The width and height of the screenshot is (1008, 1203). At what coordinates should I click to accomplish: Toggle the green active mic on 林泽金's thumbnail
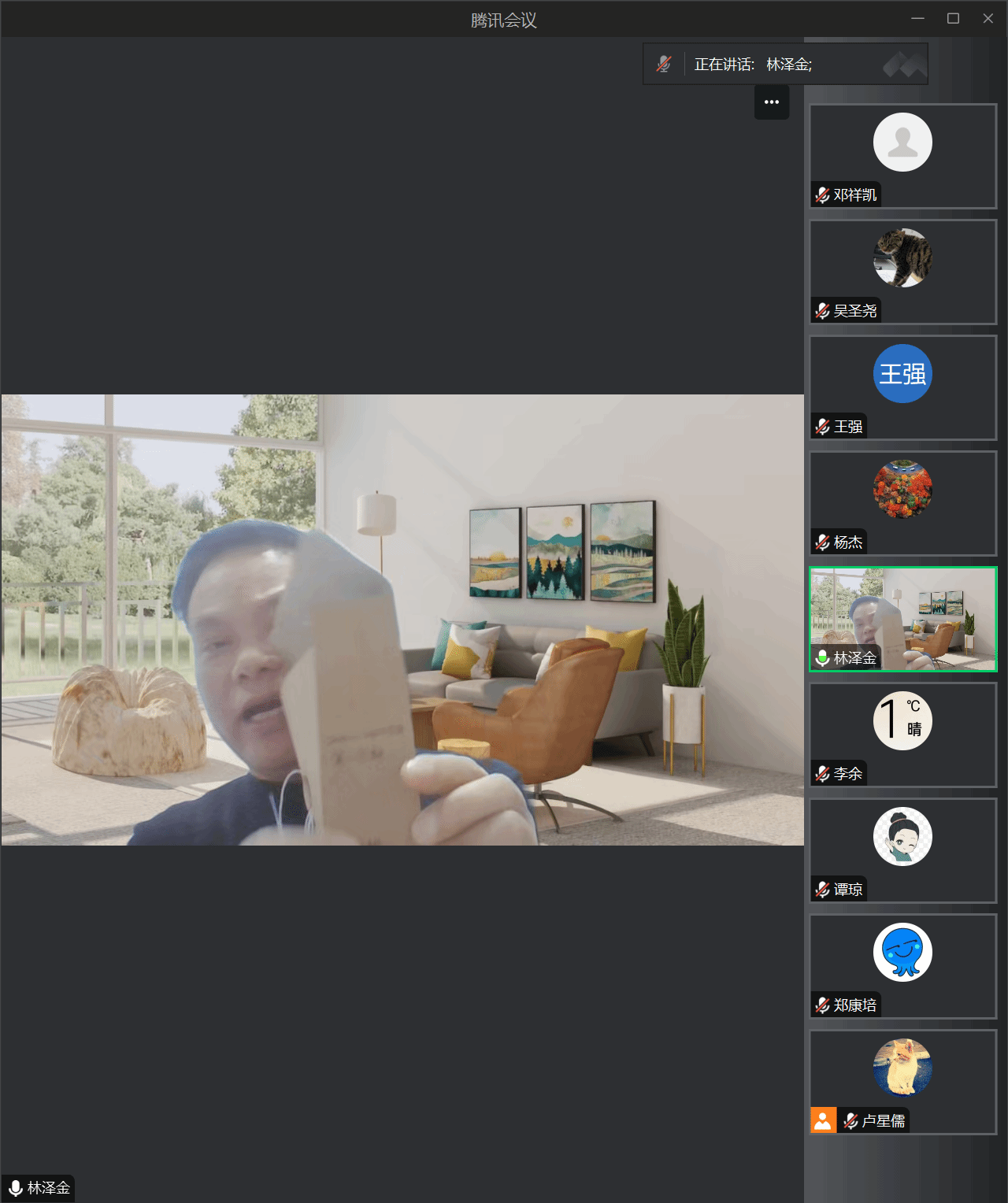click(822, 658)
